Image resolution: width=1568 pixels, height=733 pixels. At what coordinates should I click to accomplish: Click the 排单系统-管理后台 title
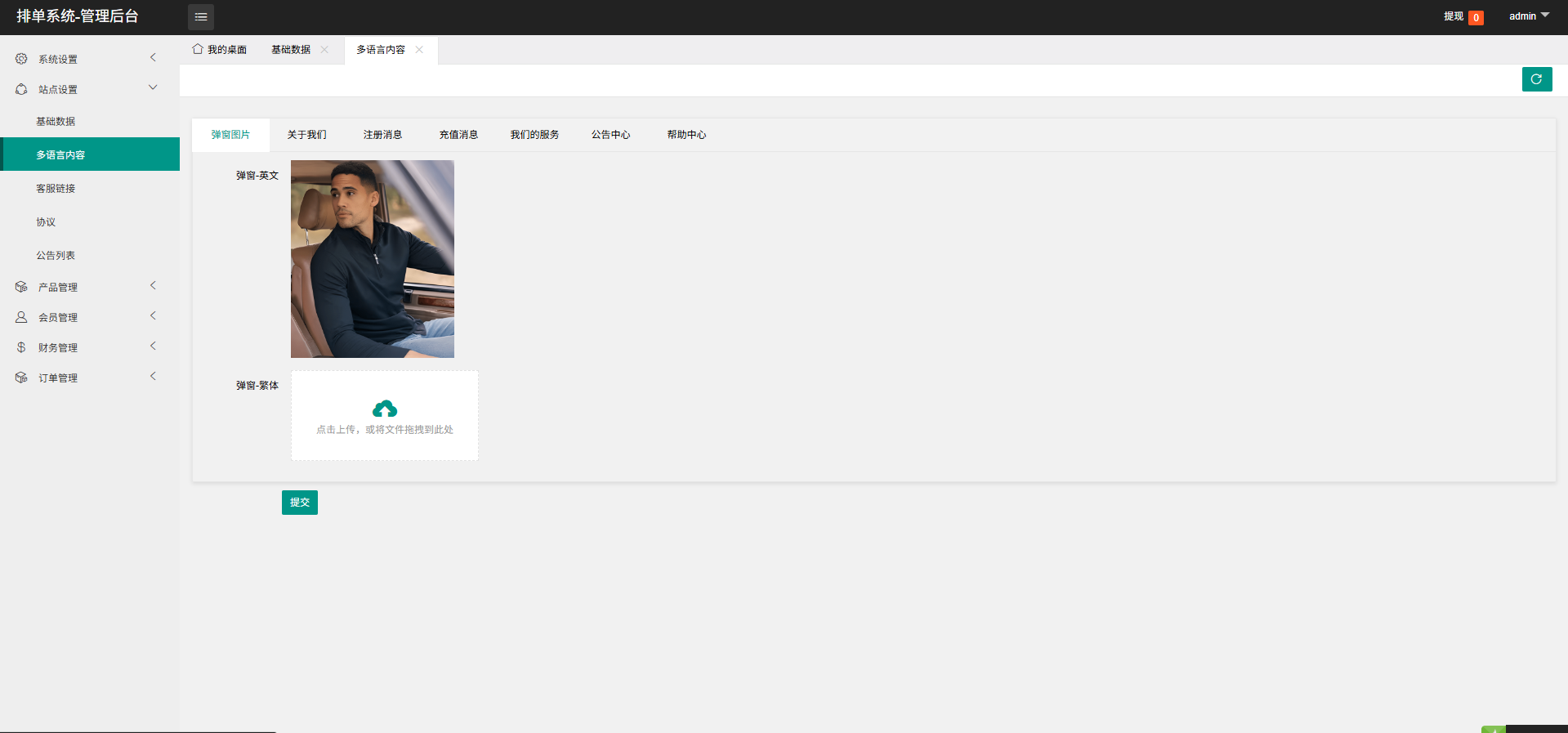(78, 16)
